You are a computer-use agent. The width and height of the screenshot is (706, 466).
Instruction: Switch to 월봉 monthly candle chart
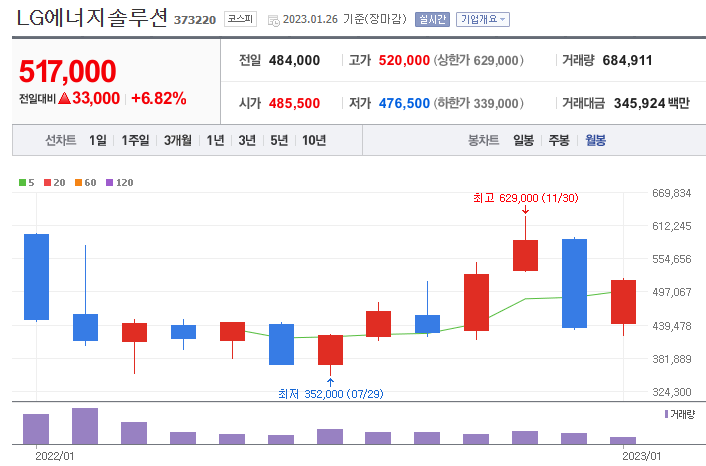point(595,140)
